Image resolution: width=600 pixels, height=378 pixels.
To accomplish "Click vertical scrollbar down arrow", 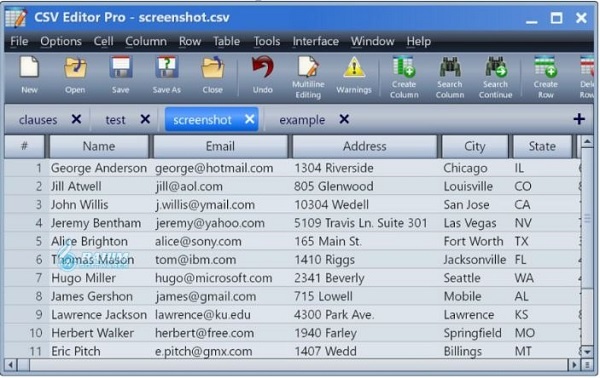I will click(x=587, y=351).
